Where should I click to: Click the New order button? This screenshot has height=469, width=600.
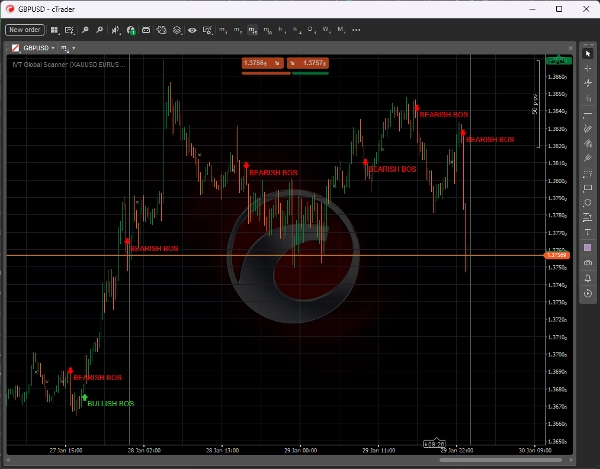(25, 30)
